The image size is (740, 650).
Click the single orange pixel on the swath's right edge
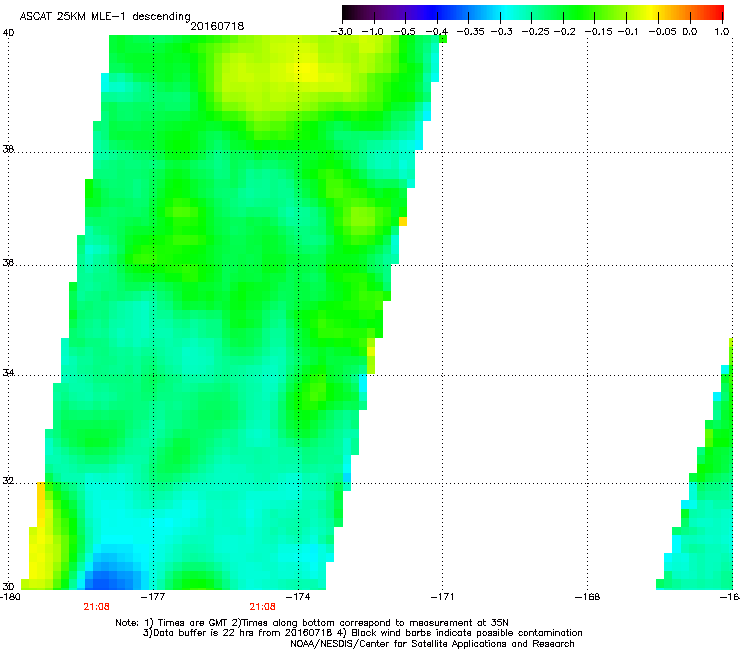pos(403,221)
